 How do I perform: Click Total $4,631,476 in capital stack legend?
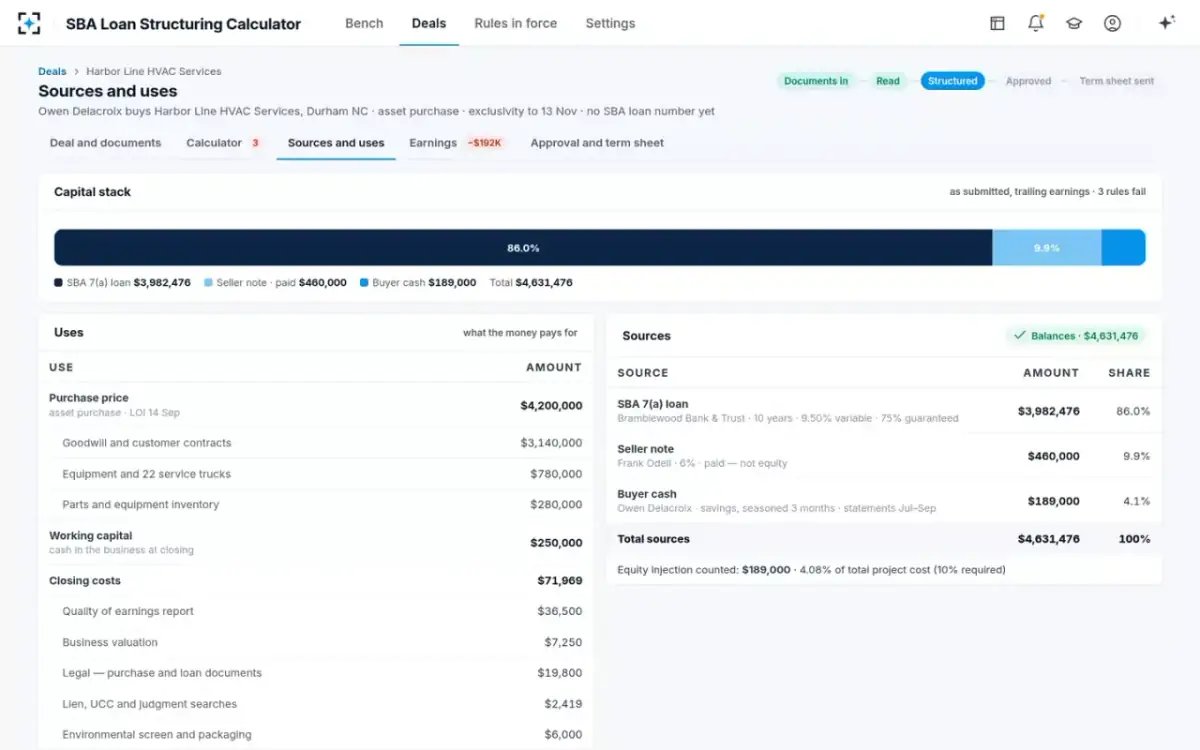(531, 283)
